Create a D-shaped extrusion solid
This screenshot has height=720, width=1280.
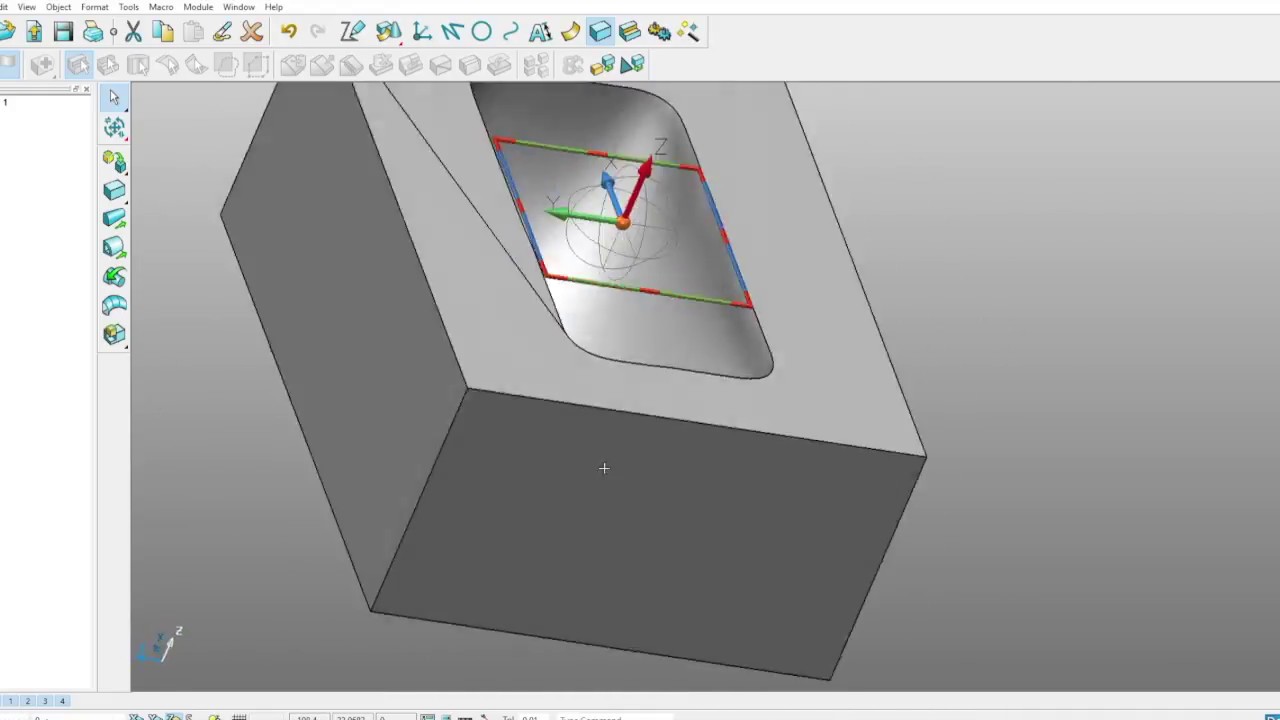tap(114, 247)
